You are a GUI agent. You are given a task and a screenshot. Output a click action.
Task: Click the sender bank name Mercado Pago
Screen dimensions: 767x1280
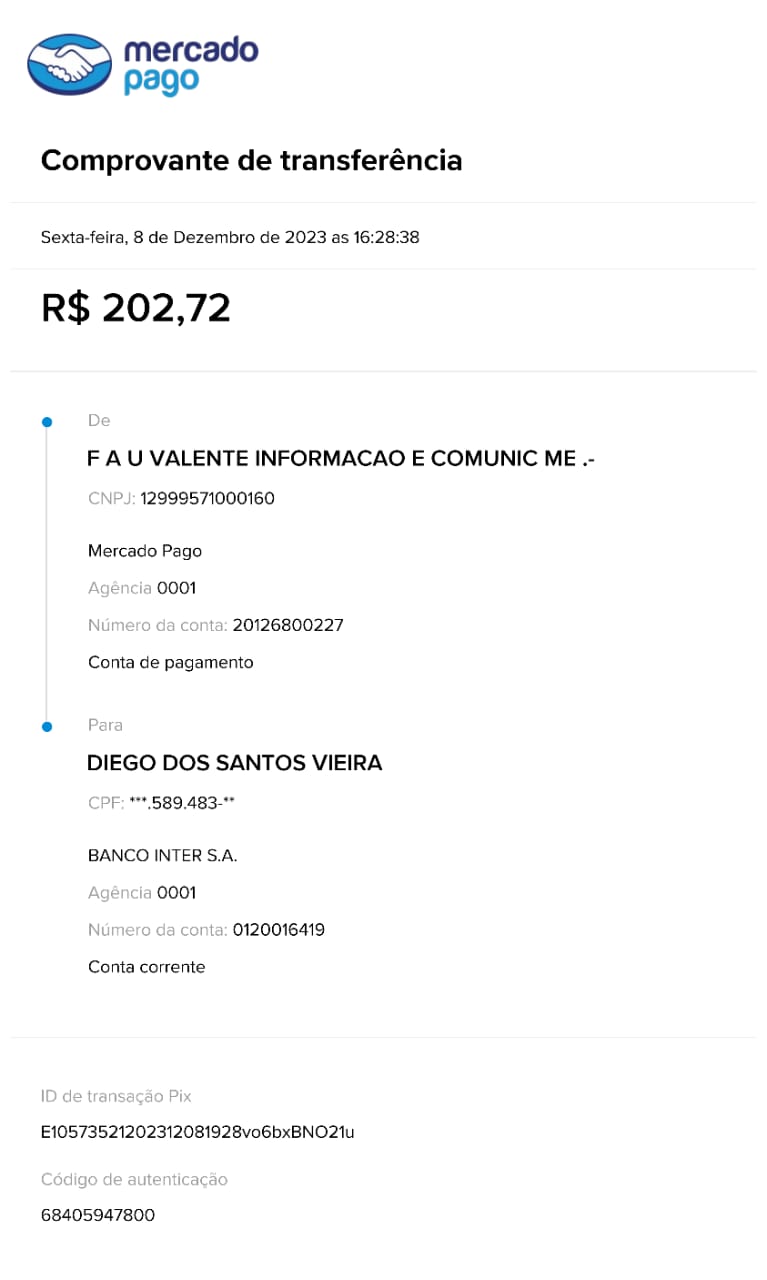tap(145, 551)
